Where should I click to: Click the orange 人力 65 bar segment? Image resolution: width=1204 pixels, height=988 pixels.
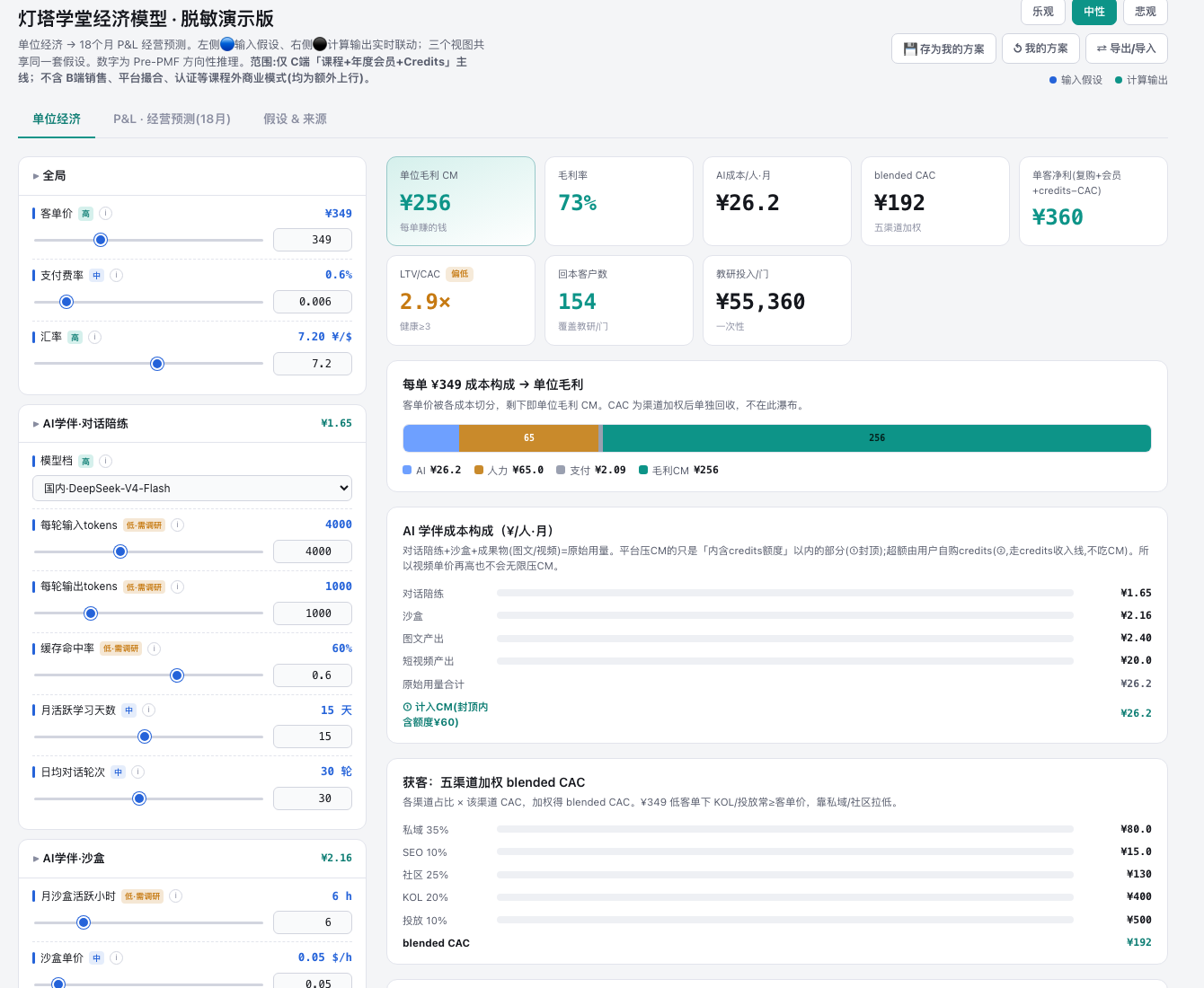[528, 438]
